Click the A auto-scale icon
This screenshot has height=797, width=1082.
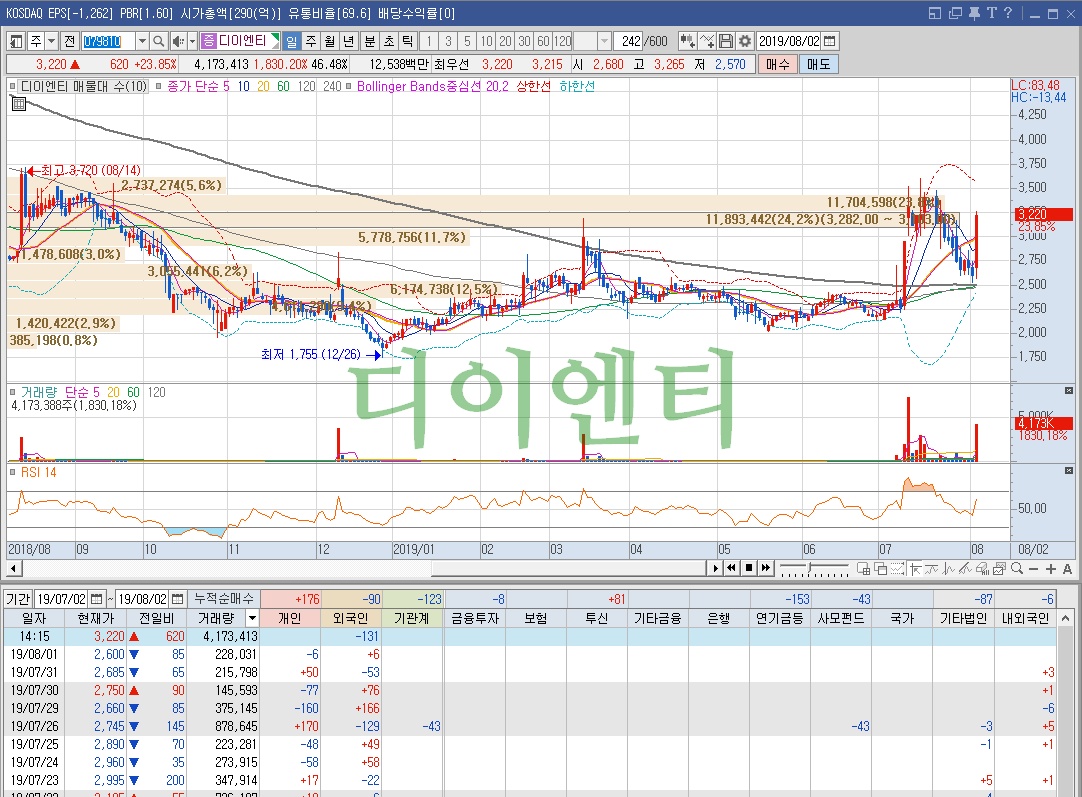click(x=1067, y=569)
